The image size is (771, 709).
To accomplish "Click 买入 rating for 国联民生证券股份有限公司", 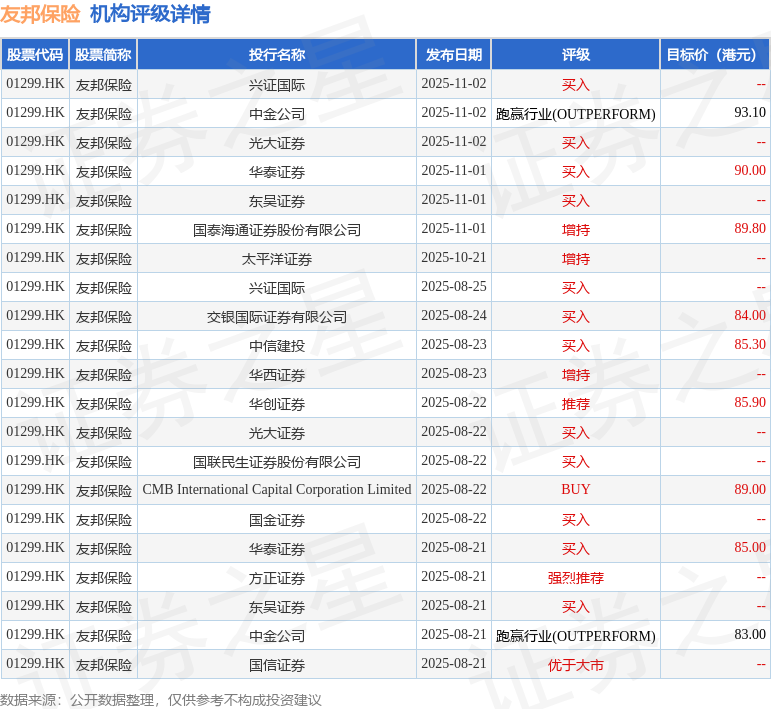I will coord(575,462).
